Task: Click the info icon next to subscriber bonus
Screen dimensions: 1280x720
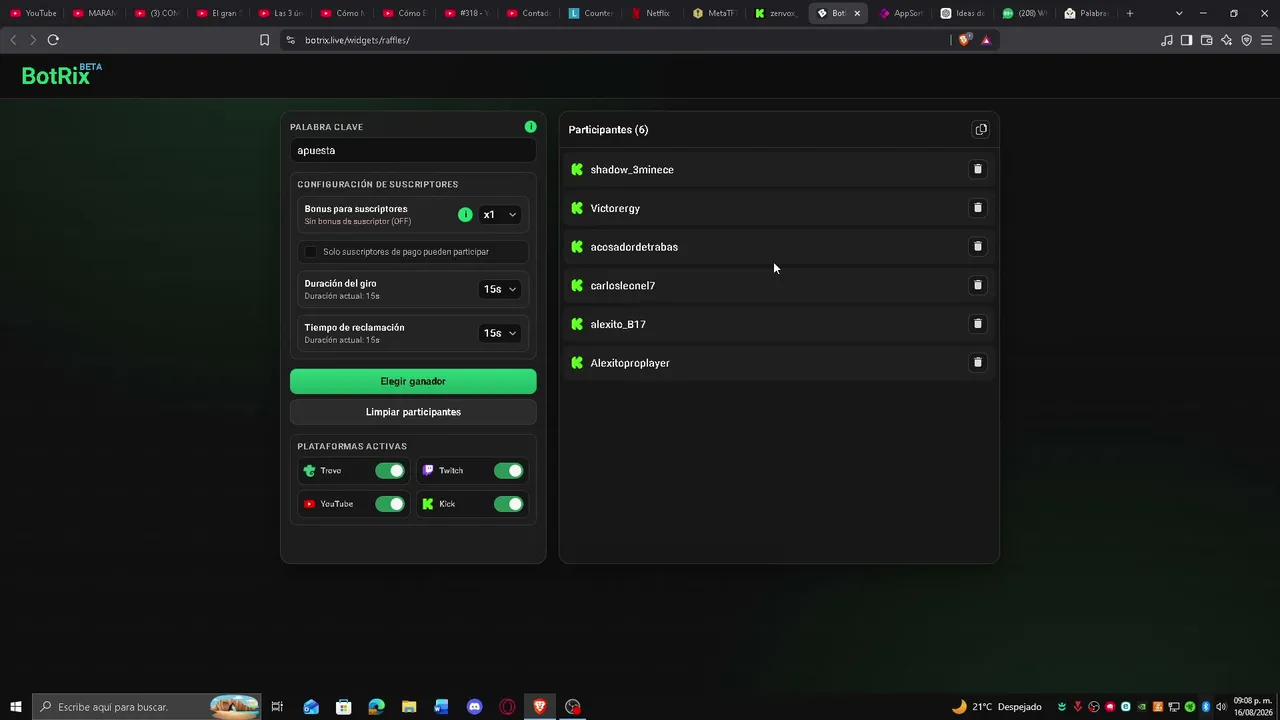Action: click(465, 214)
